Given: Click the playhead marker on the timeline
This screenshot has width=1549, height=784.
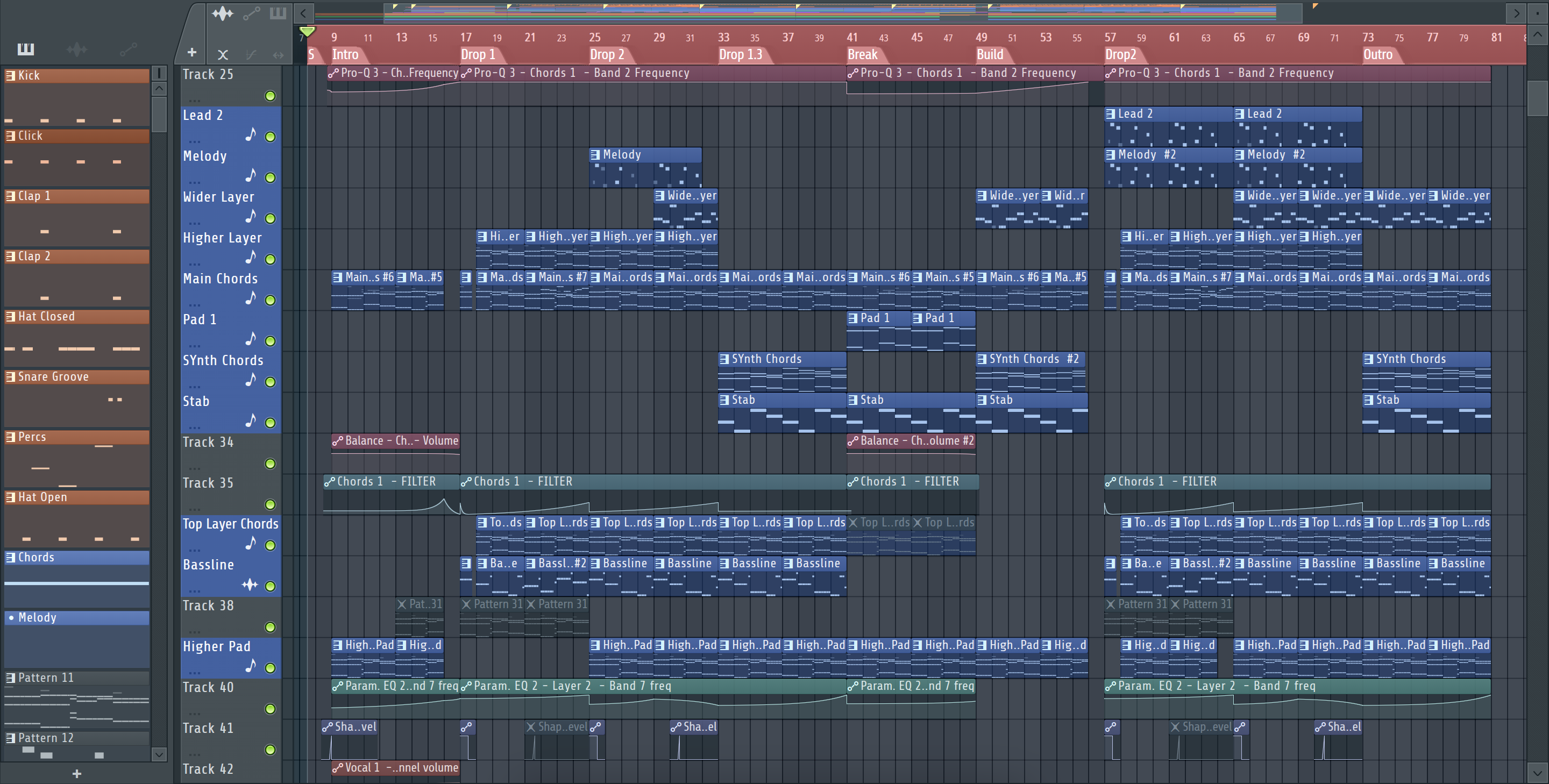Looking at the screenshot, I should pyautogui.click(x=307, y=31).
